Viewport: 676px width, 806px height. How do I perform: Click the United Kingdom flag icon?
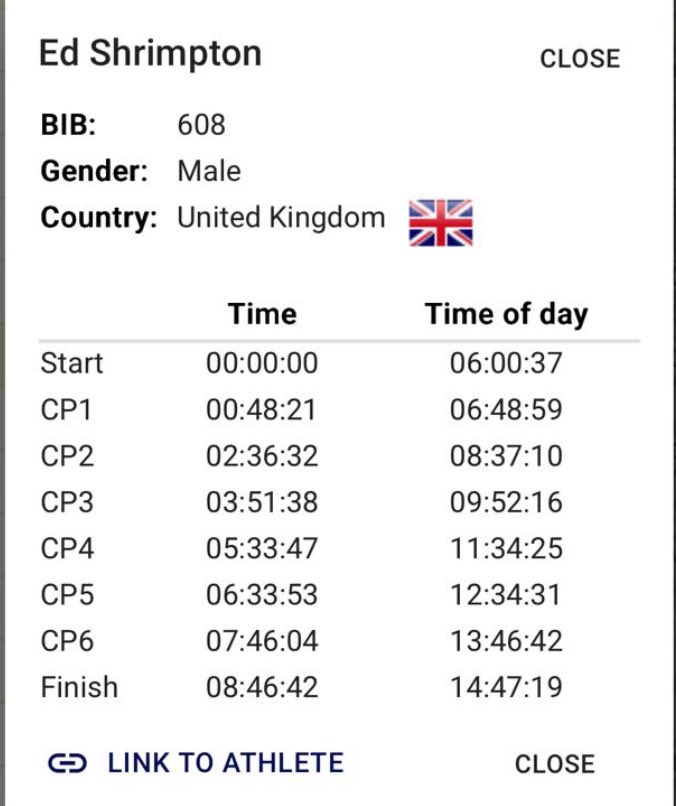tap(441, 223)
